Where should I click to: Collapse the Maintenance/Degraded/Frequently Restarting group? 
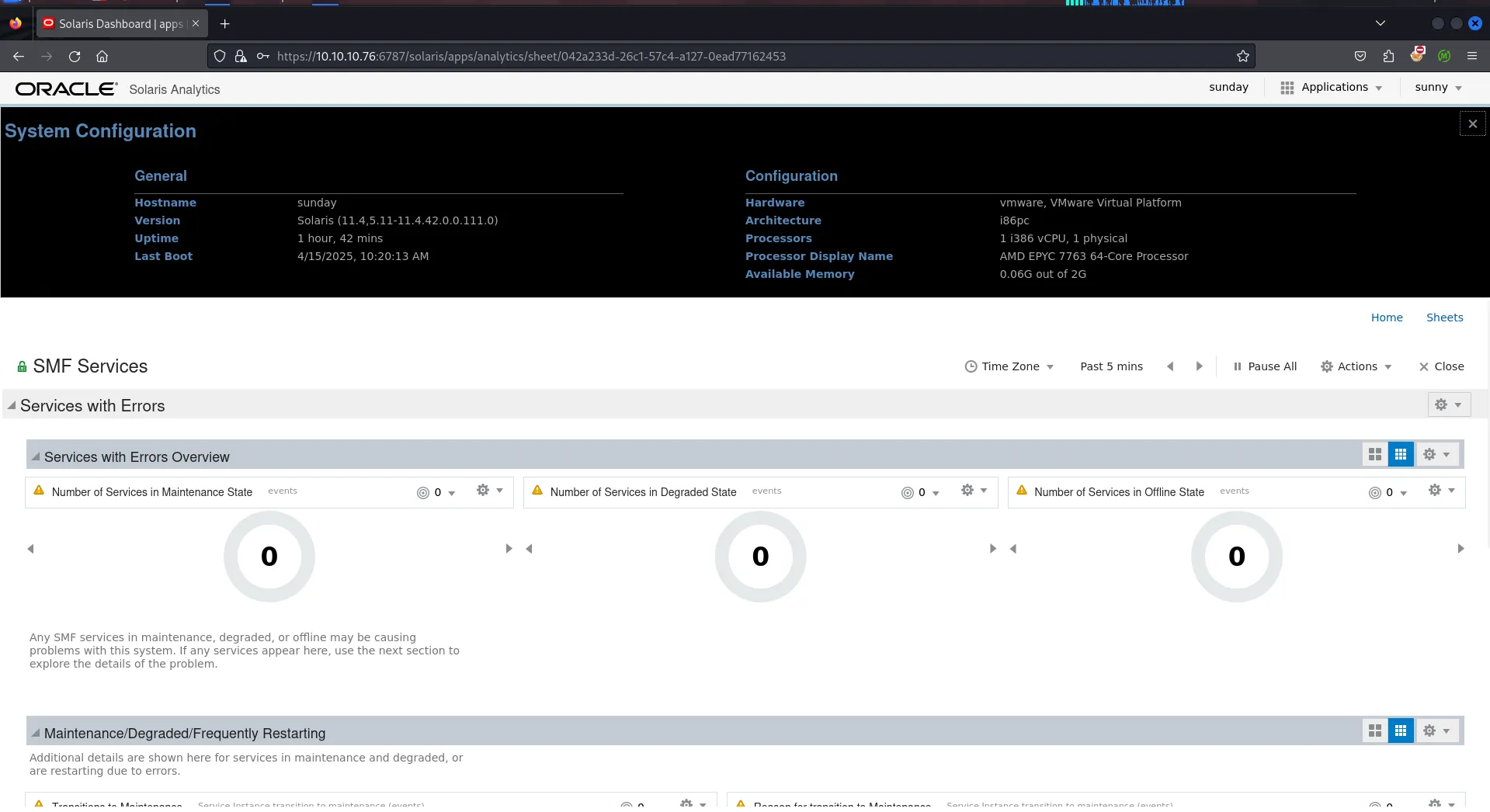coord(36,733)
